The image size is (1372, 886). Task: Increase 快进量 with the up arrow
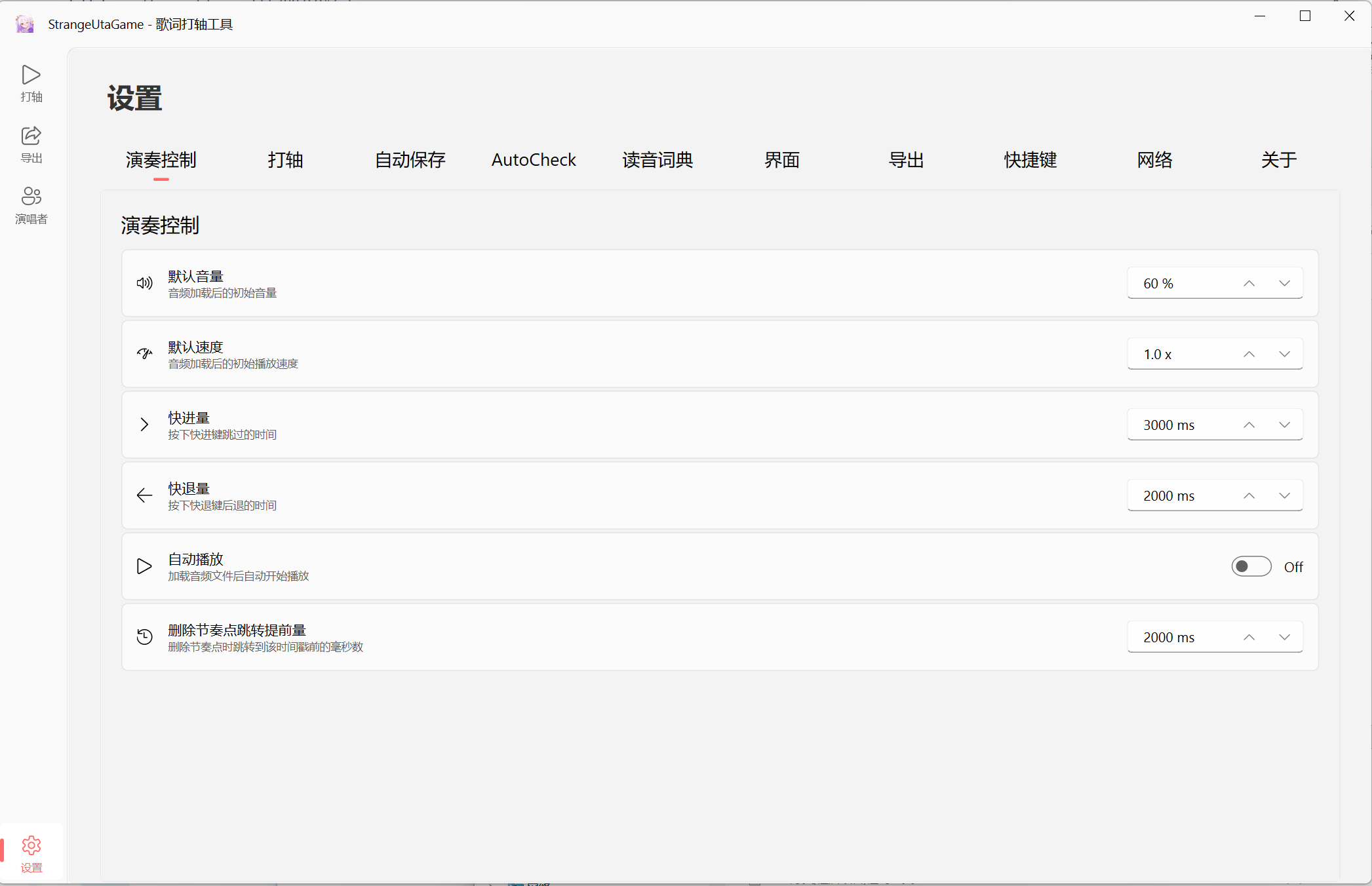click(x=1249, y=425)
